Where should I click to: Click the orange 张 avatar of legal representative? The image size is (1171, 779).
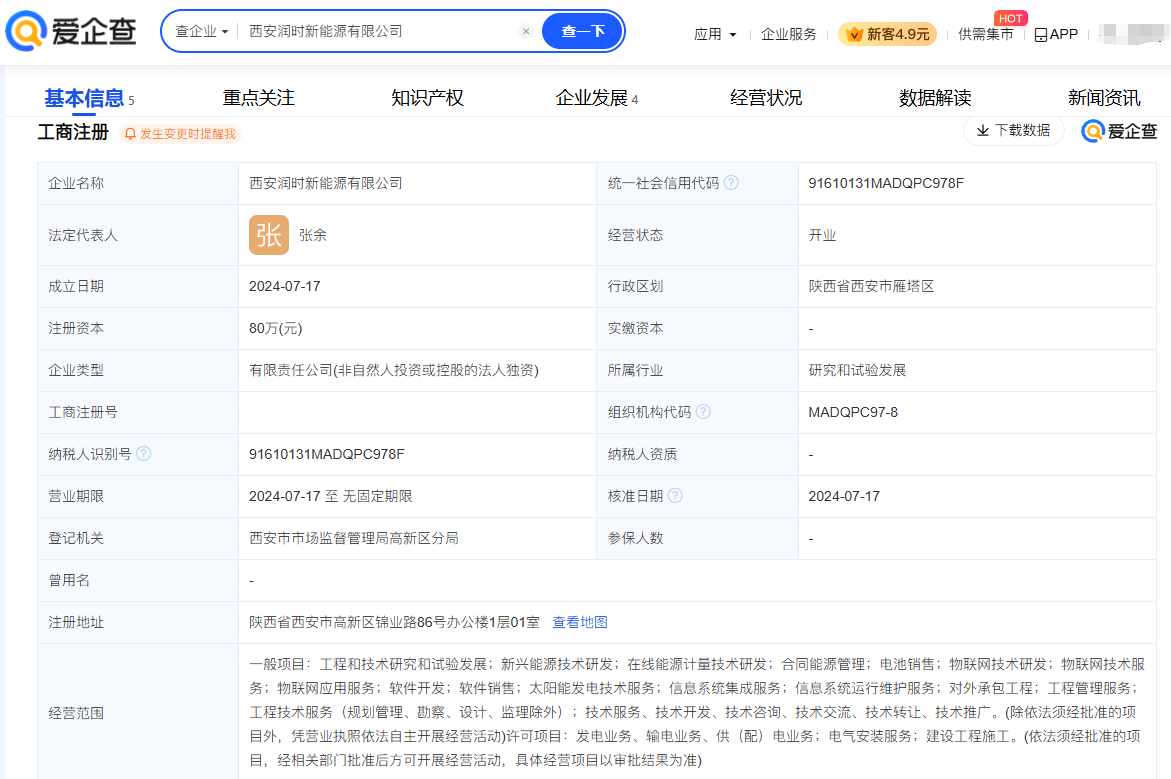[269, 235]
